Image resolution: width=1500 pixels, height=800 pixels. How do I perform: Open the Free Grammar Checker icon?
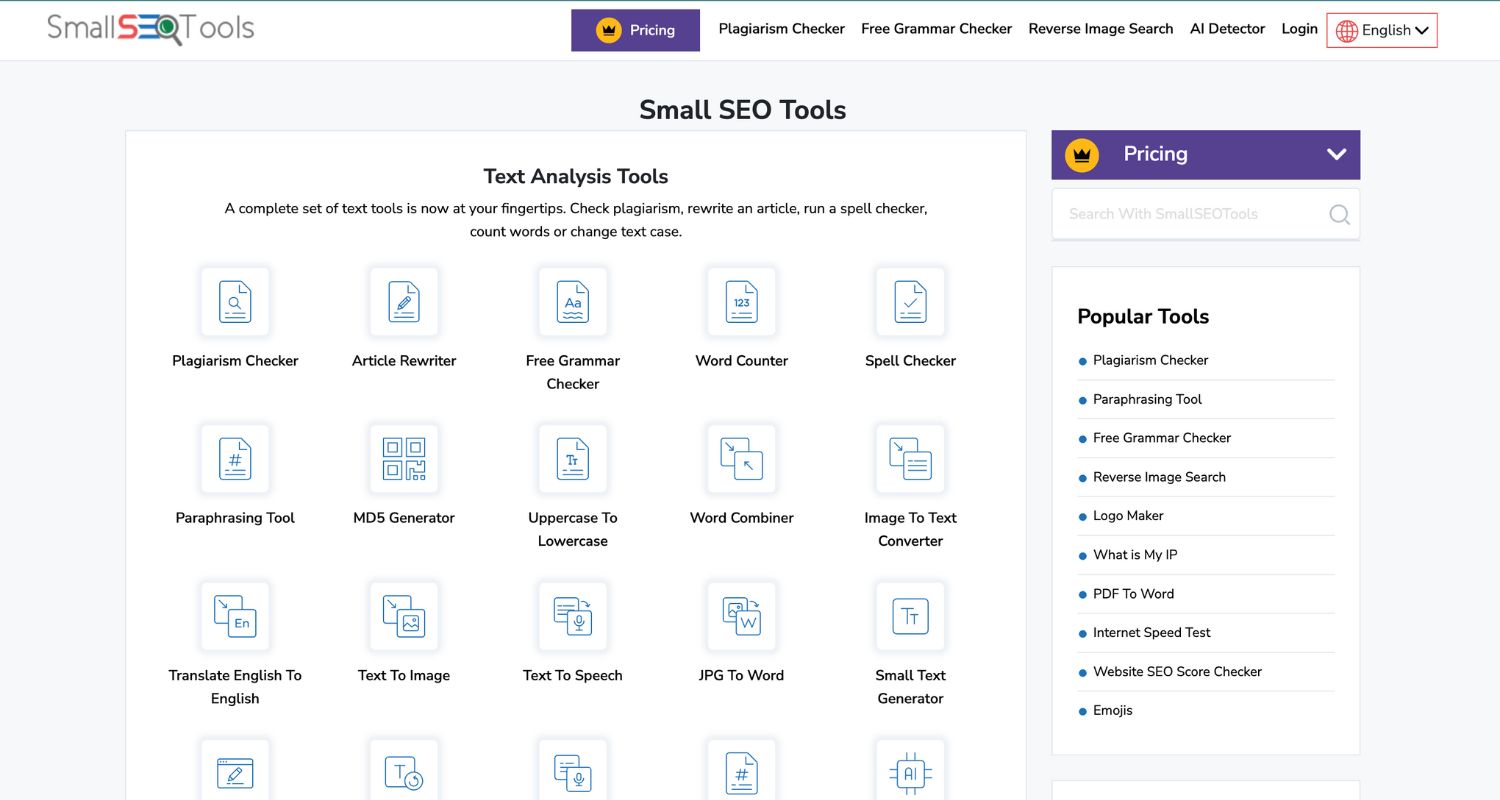click(x=572, y=301)
